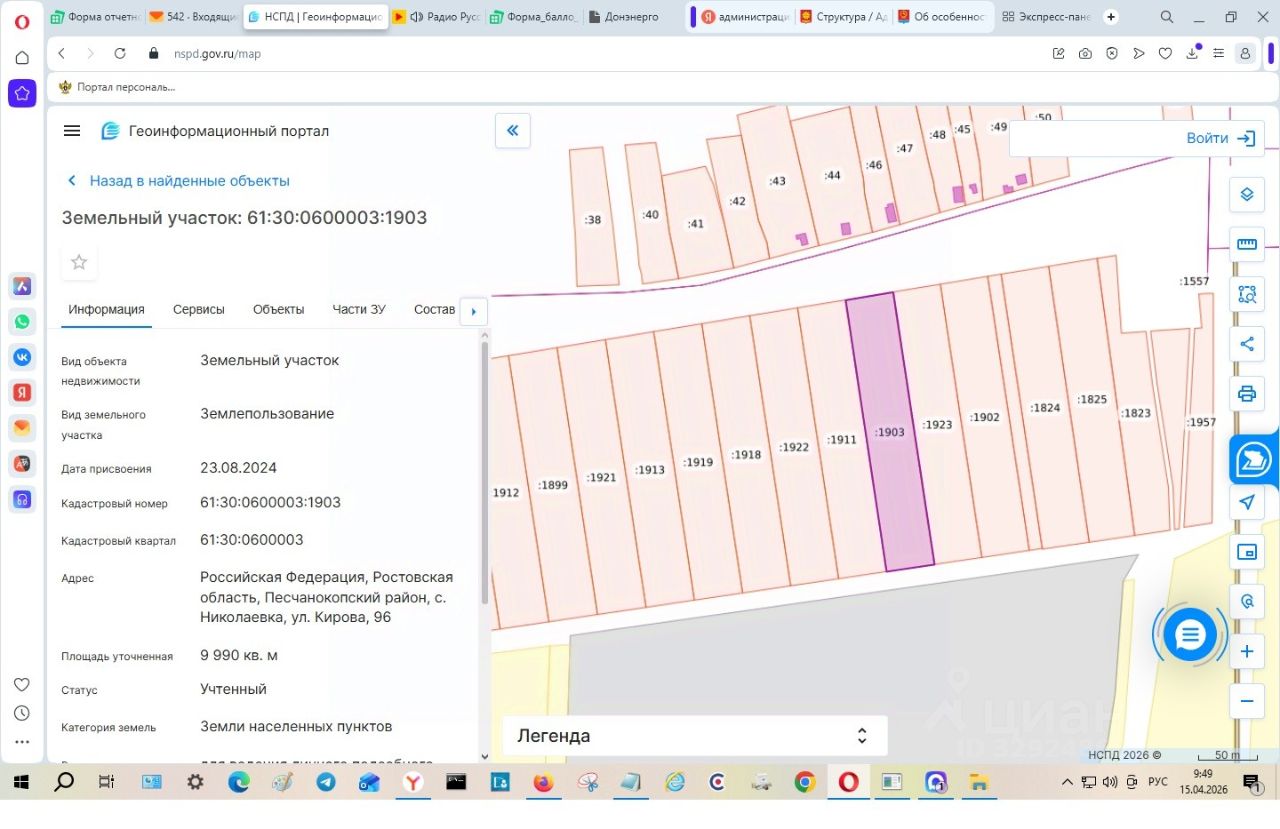Click the Землепользование value
The width and height of the screenshot is (1280, 829).
click(267, 413)
